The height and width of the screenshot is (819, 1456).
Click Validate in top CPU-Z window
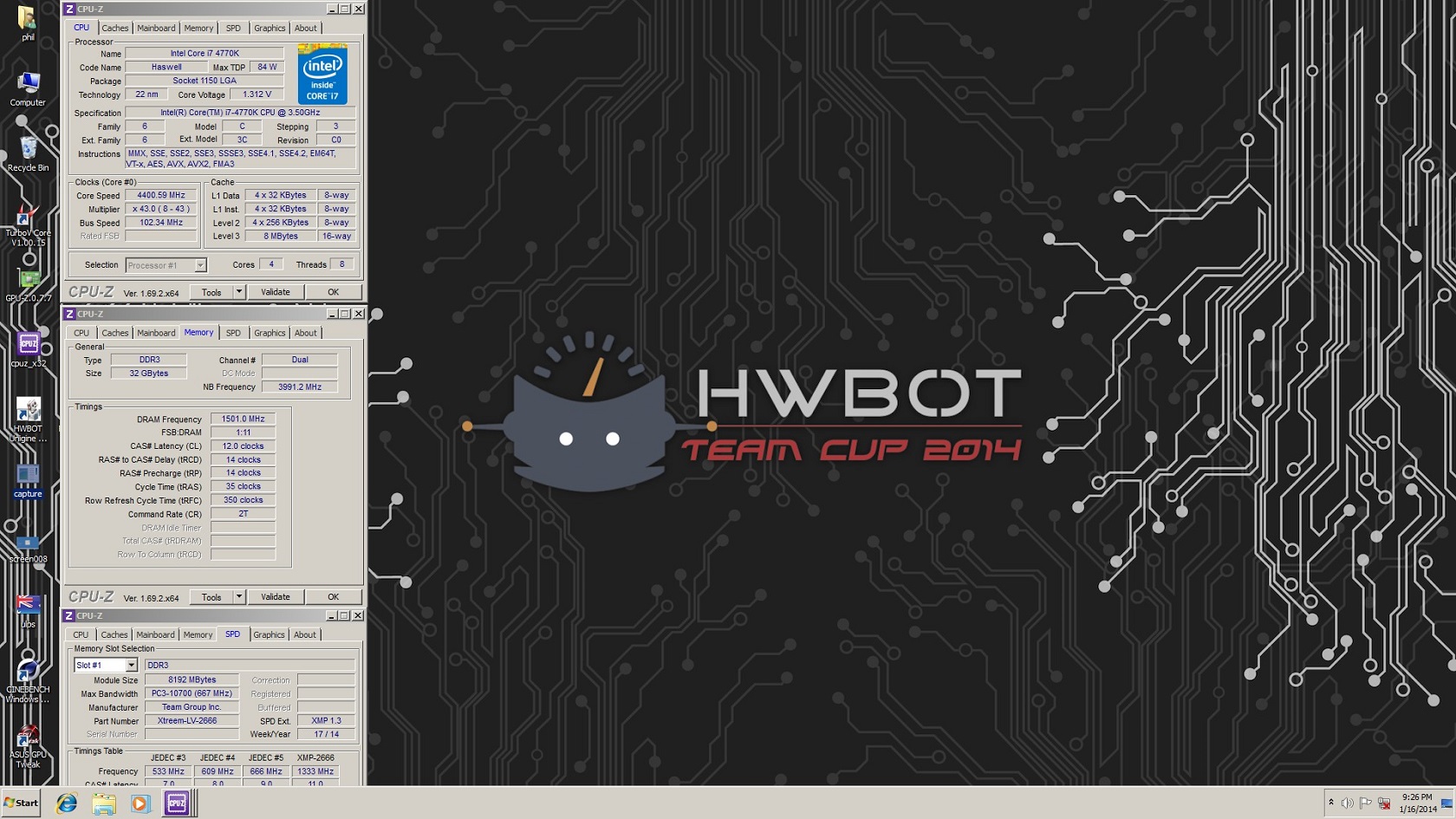tap(276, 292)
